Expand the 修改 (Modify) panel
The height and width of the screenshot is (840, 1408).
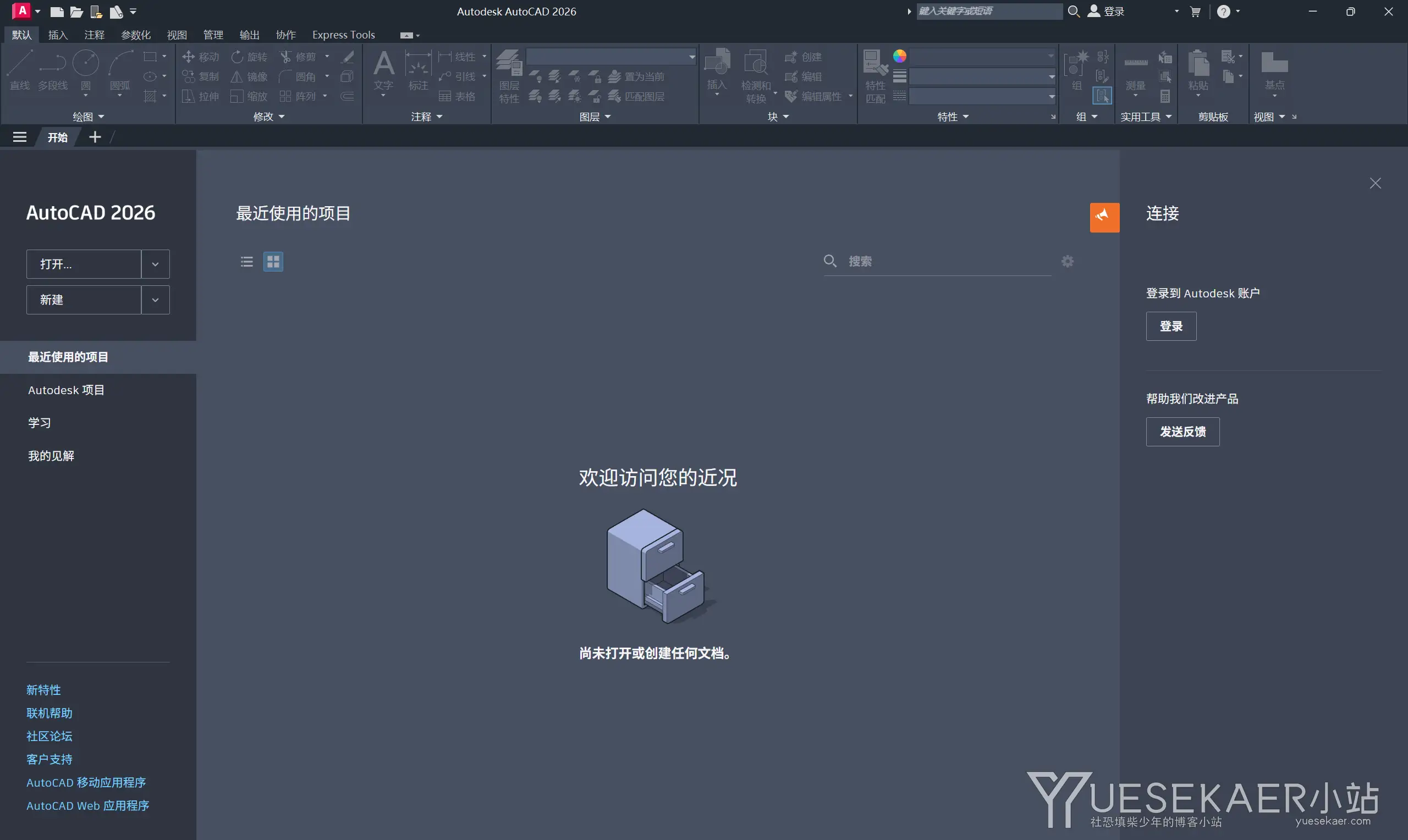269,117
